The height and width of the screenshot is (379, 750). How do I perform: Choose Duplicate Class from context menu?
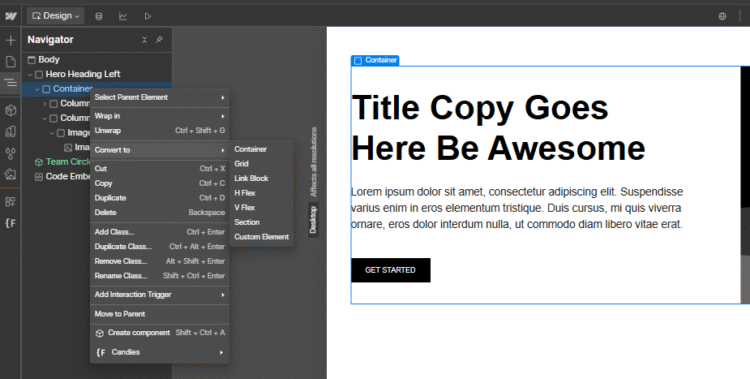pyautogui.click(x=160, y=246)
